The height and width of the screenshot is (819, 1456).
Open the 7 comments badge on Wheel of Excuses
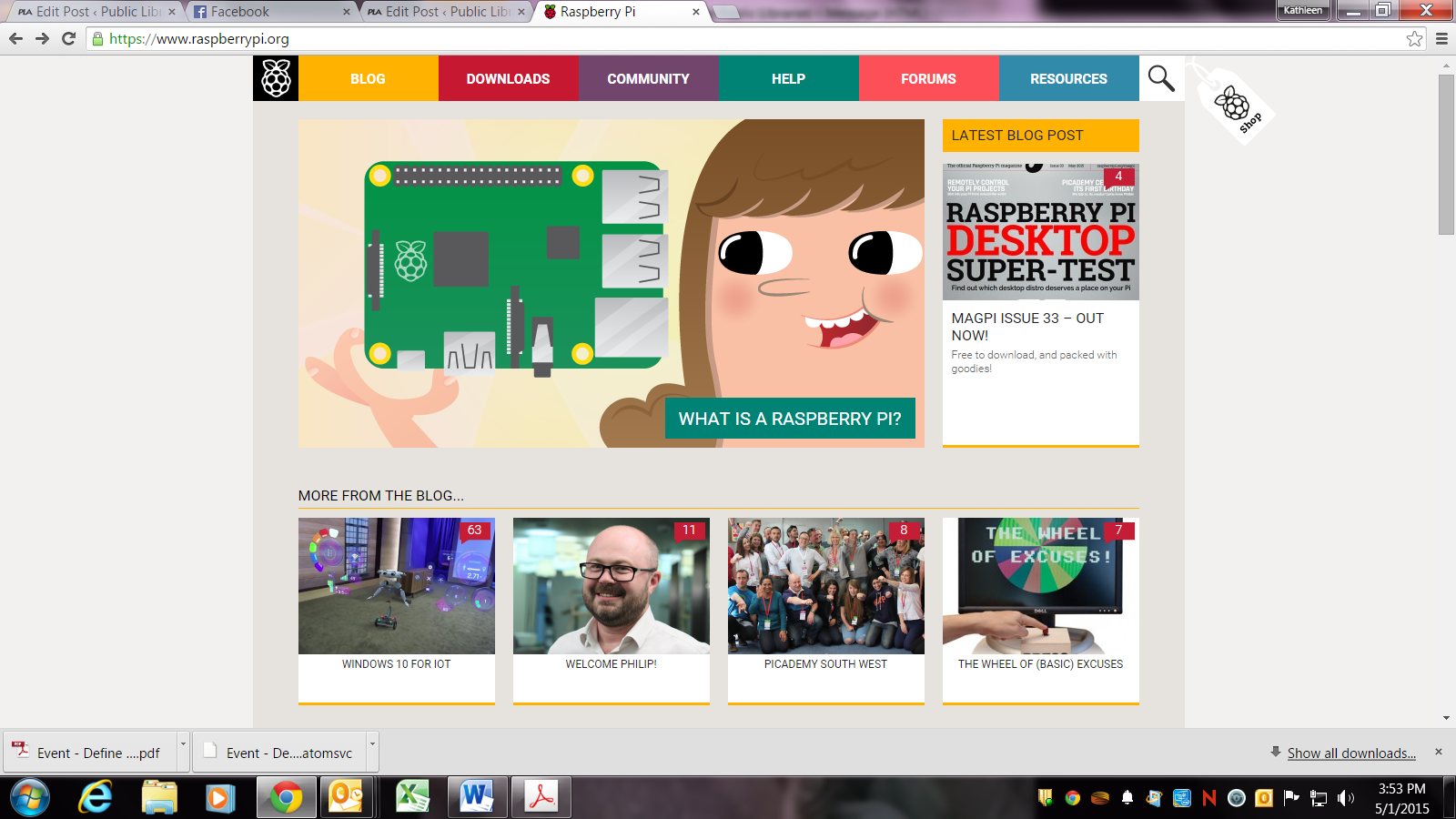1119,531
